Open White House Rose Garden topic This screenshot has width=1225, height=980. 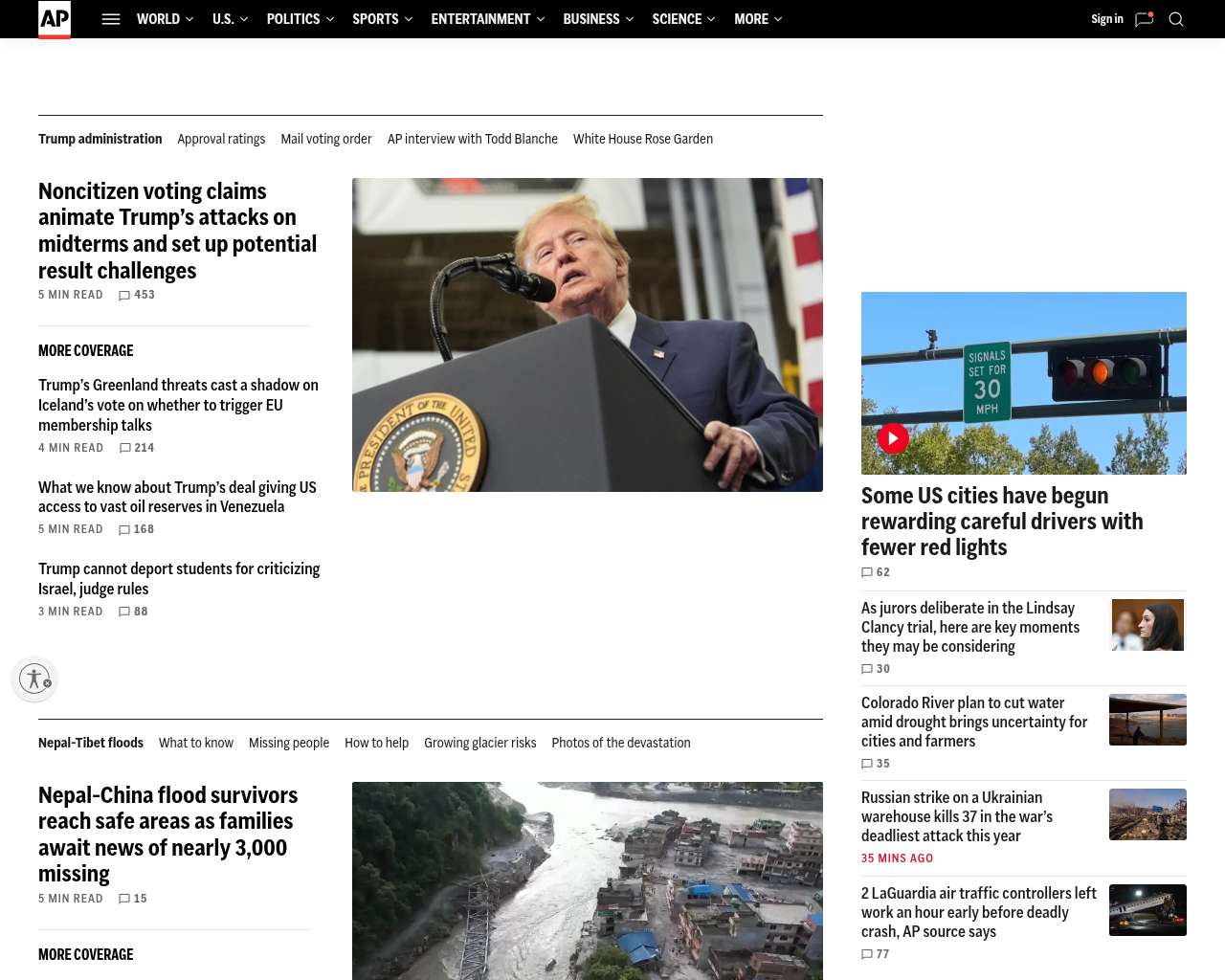point(643,139)
